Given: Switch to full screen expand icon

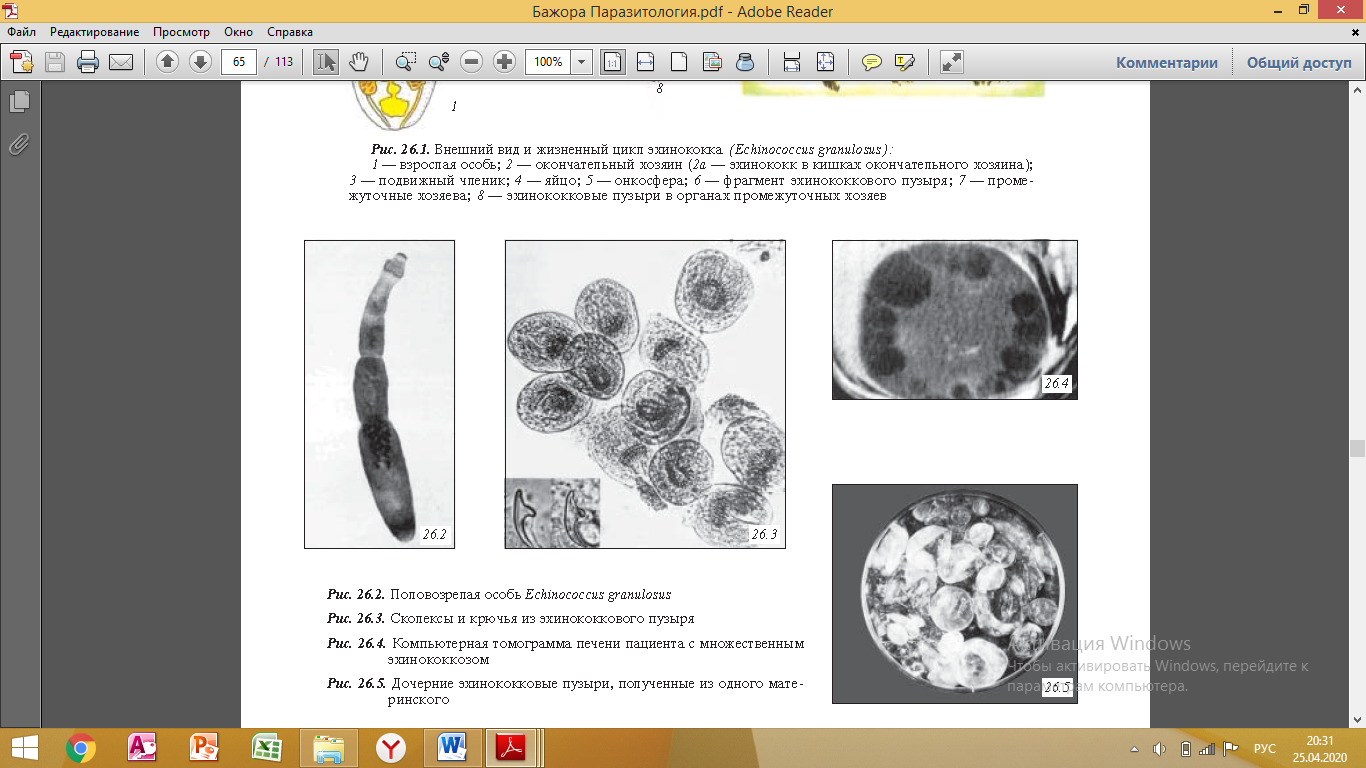Looking at the screenshot, I should 952,62.
